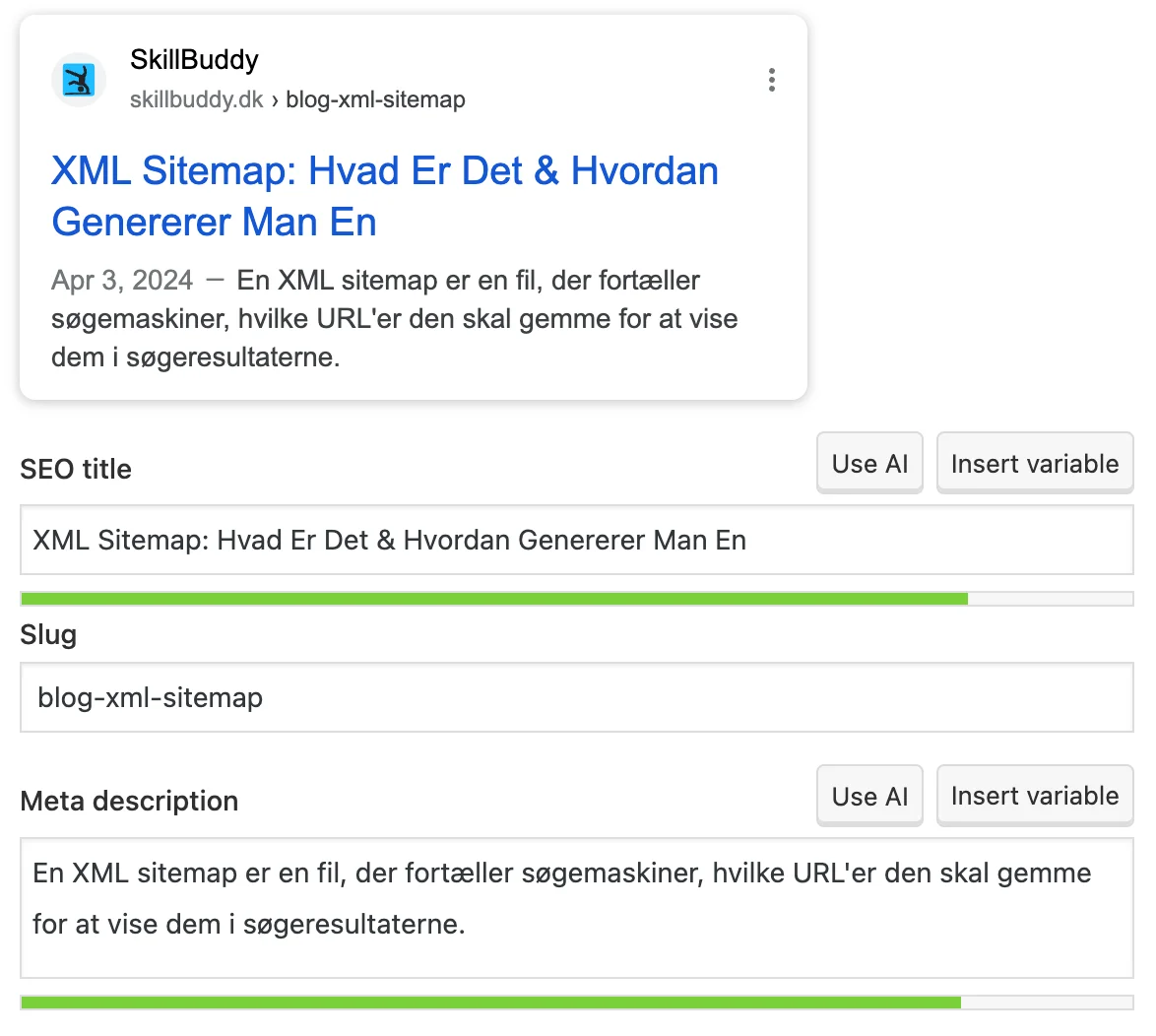
Task: Click the Meta description section heading
Action: (129, 801)
